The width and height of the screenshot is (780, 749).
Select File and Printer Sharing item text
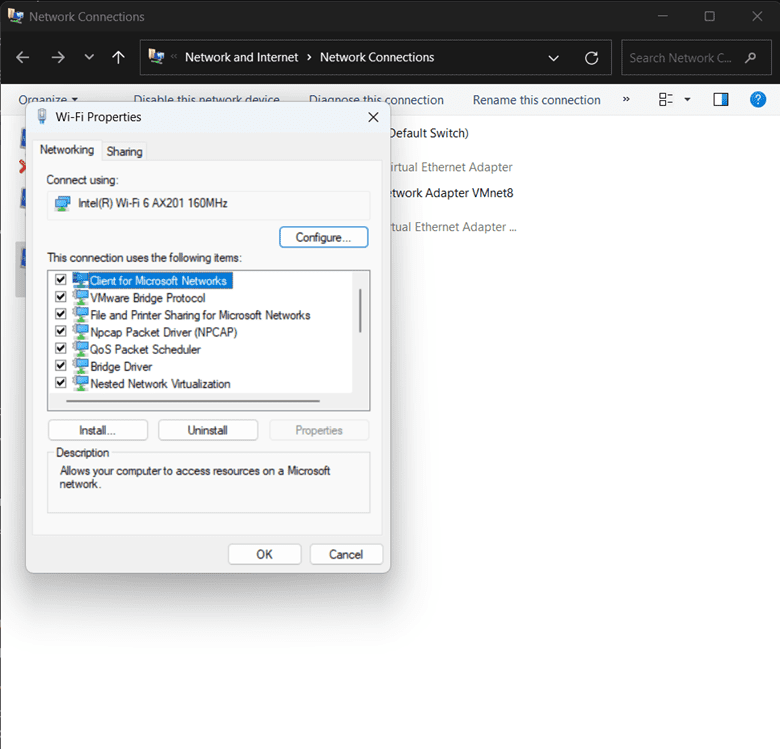pyautogui.click(x=200, y=315)
